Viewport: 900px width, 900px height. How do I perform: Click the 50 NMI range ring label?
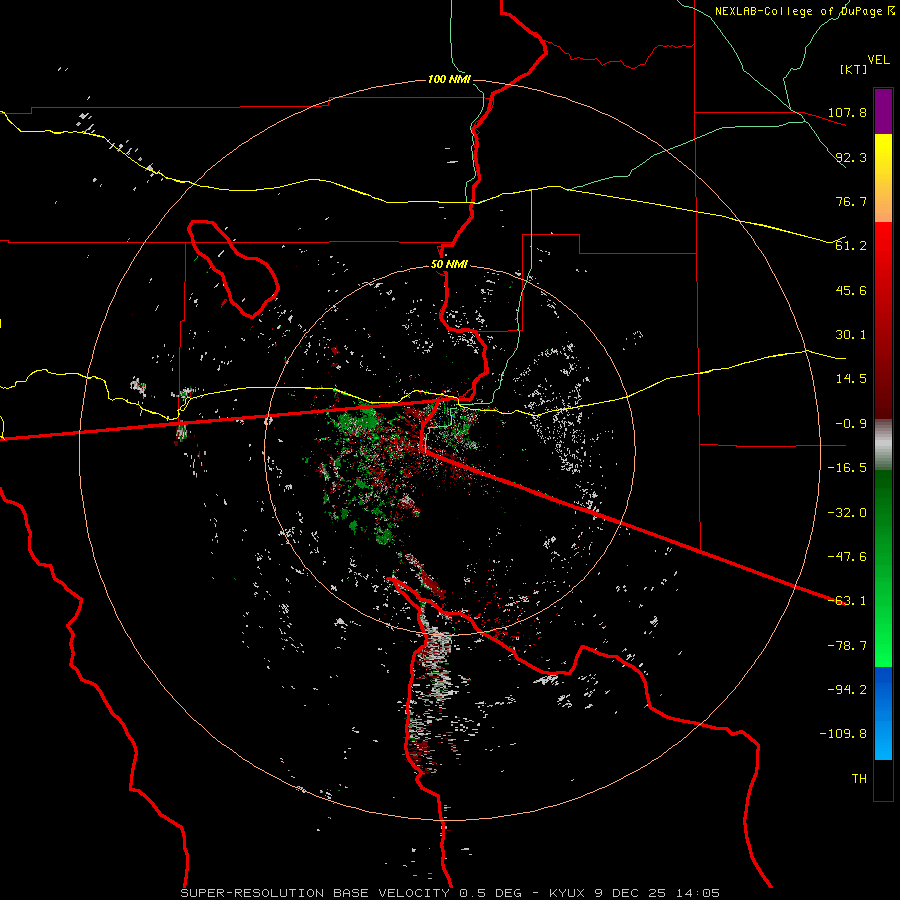(x=449, y=265)
